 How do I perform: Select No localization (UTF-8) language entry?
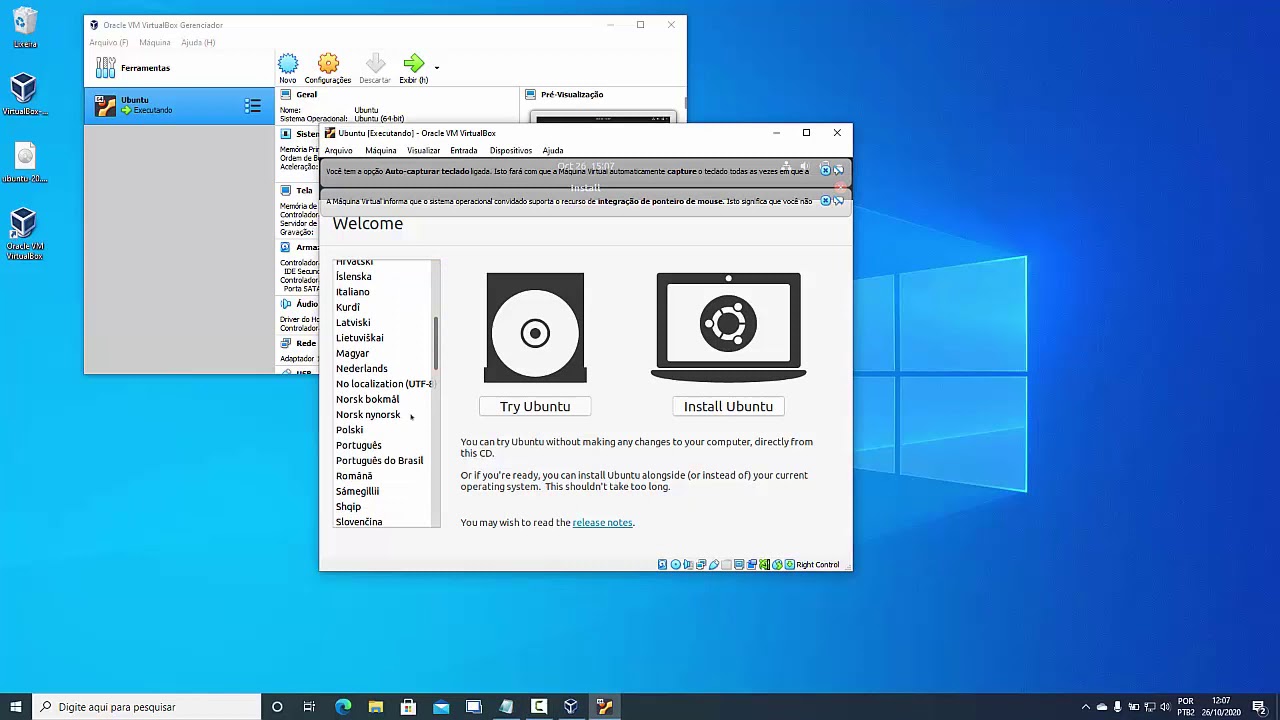tap(384, 384)
